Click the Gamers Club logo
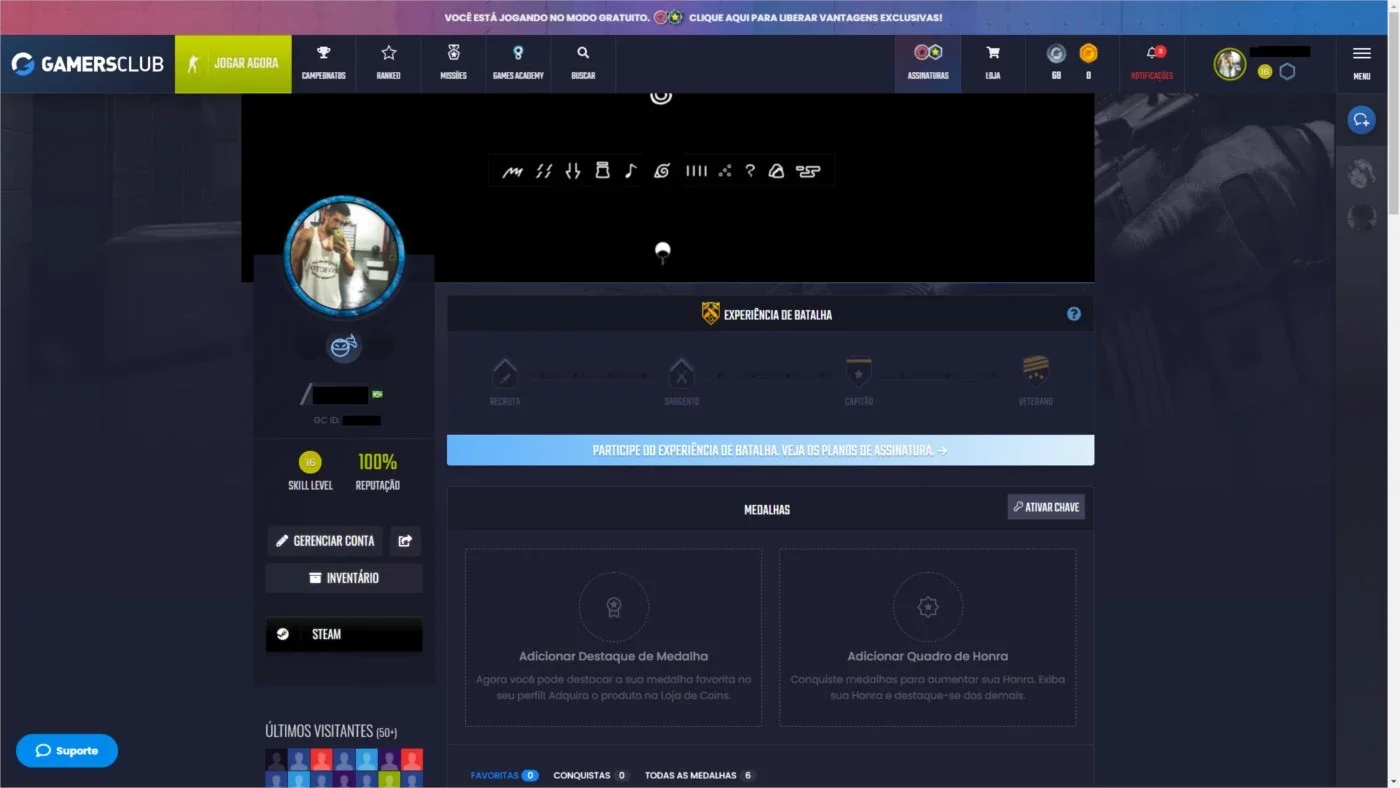The width and height of the screenshot is (1400, 788). pyautogui.click(x=87, y=64)
